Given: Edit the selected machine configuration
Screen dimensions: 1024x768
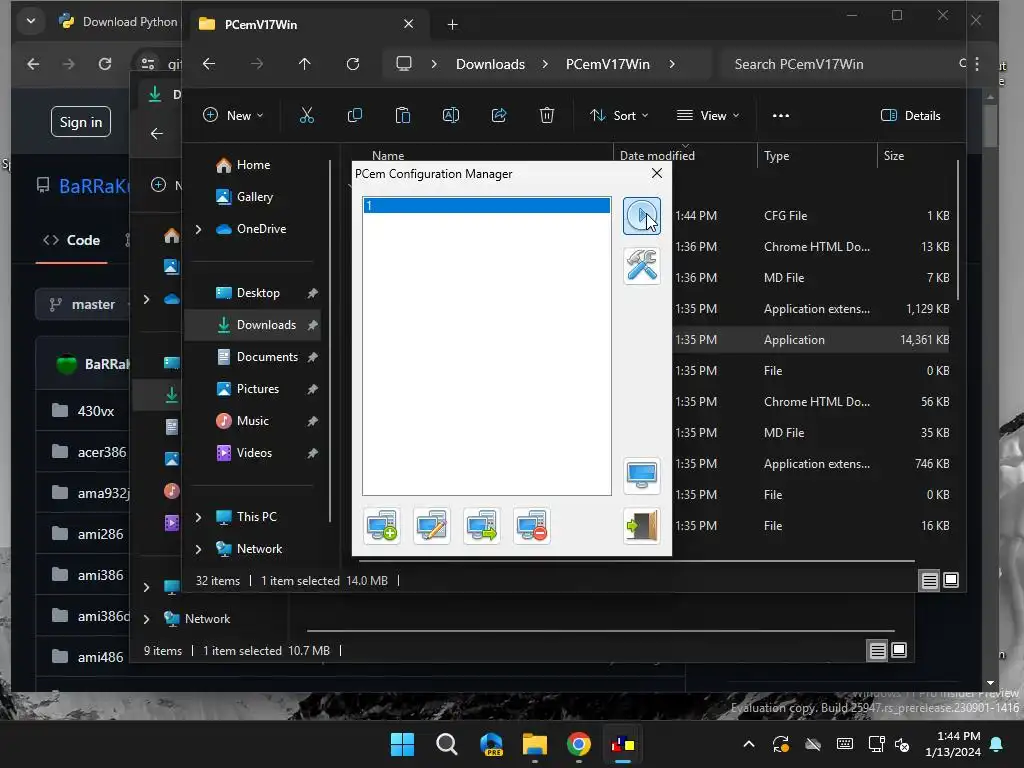Looking at the screenshot, I should pos(432,526).
